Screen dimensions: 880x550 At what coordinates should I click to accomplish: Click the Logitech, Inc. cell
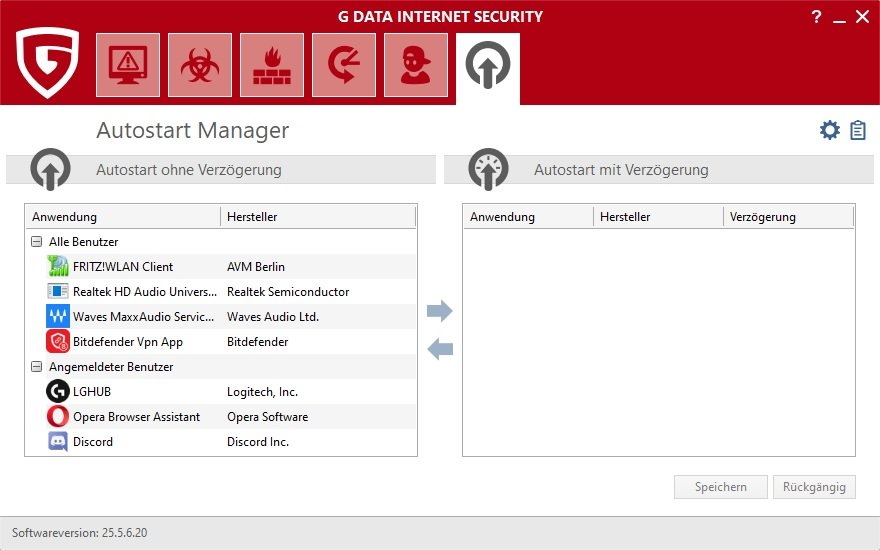click(x=263, y=392)
